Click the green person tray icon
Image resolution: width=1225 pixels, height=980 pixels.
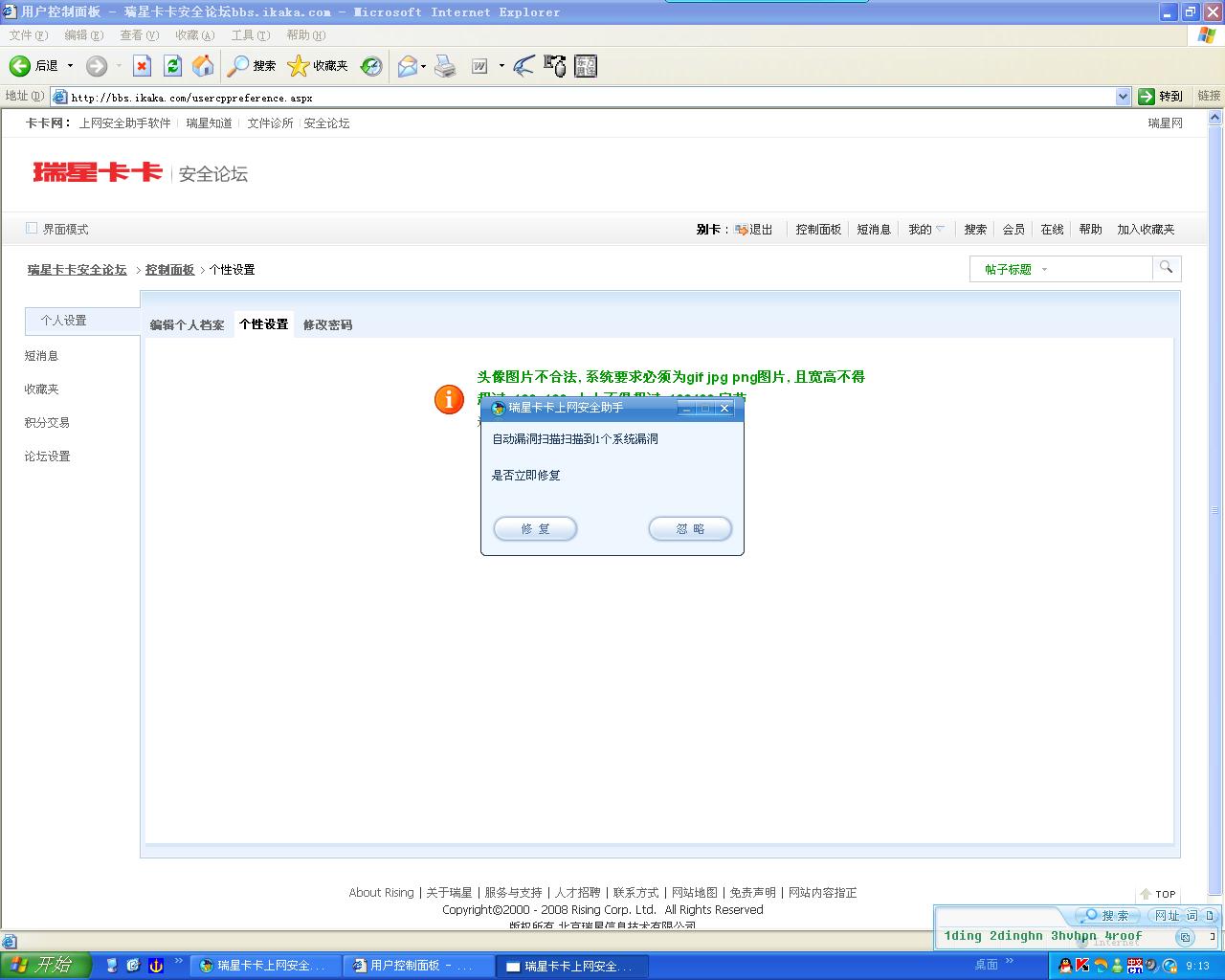coord(1118,966)
